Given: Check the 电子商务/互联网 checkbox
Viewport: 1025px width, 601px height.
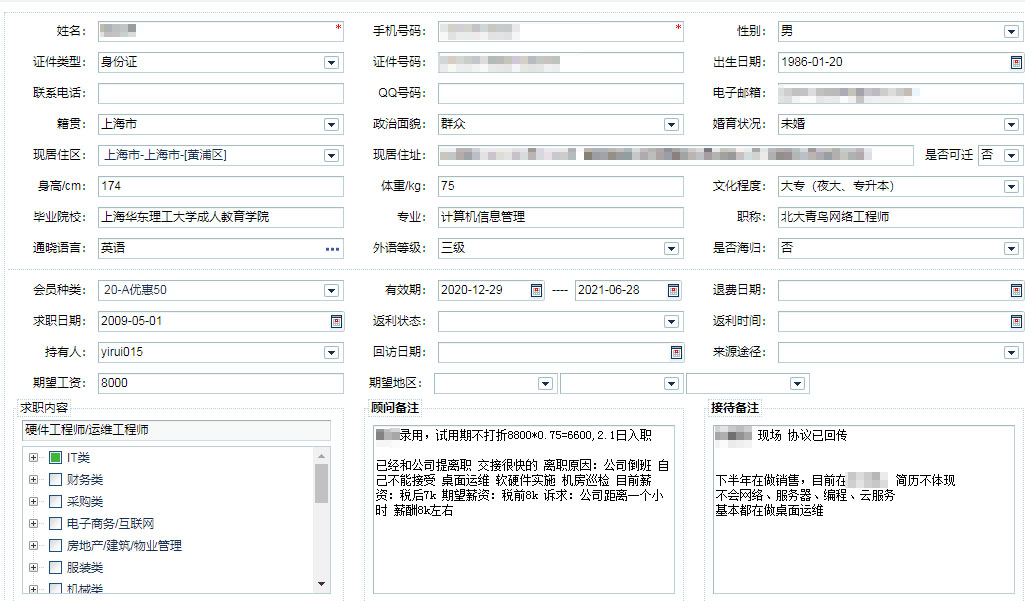Looking at the screenshot, I should coord(56,523).
